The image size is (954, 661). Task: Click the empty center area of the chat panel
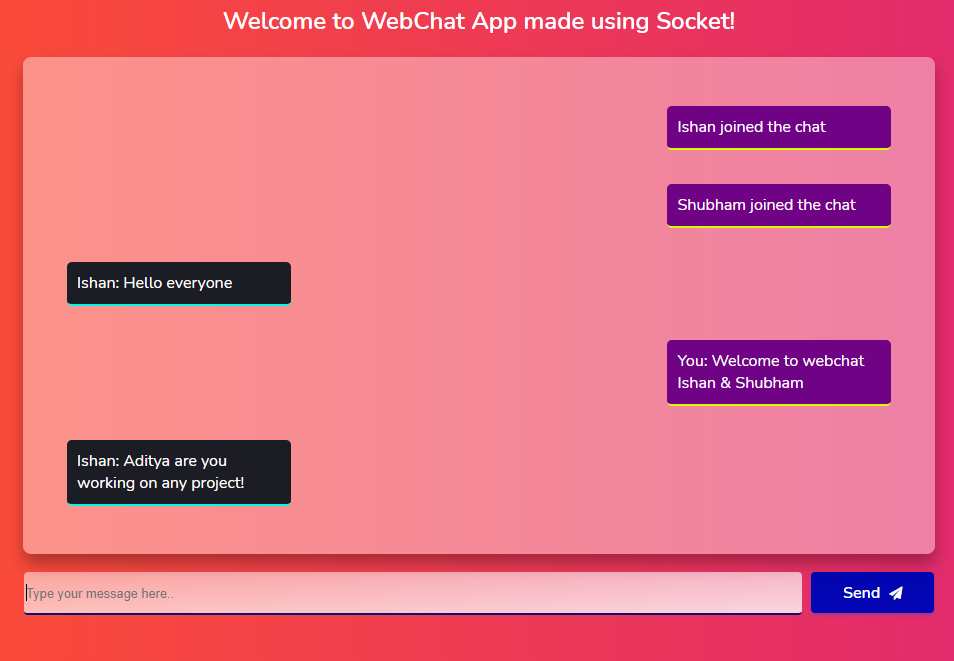[479, 304]
